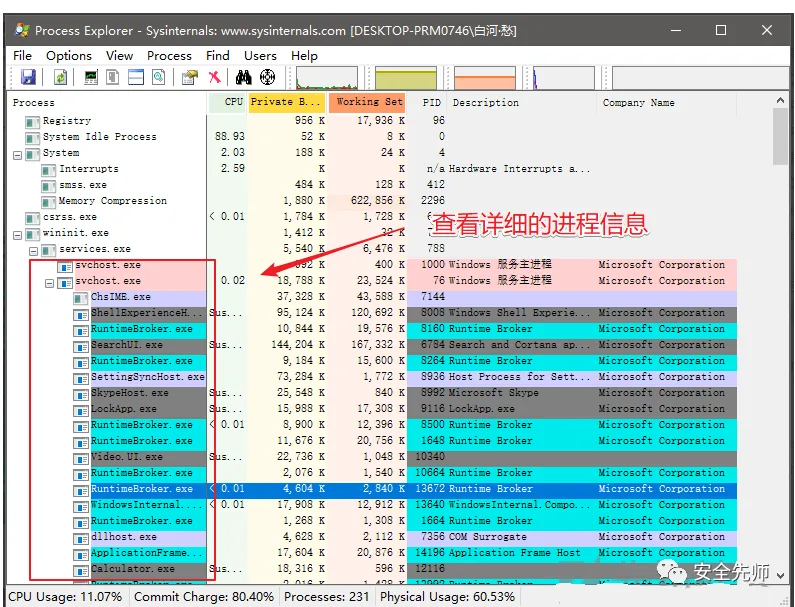Sort by the Private B... column header
795x607 pixels.
(286, 102)
